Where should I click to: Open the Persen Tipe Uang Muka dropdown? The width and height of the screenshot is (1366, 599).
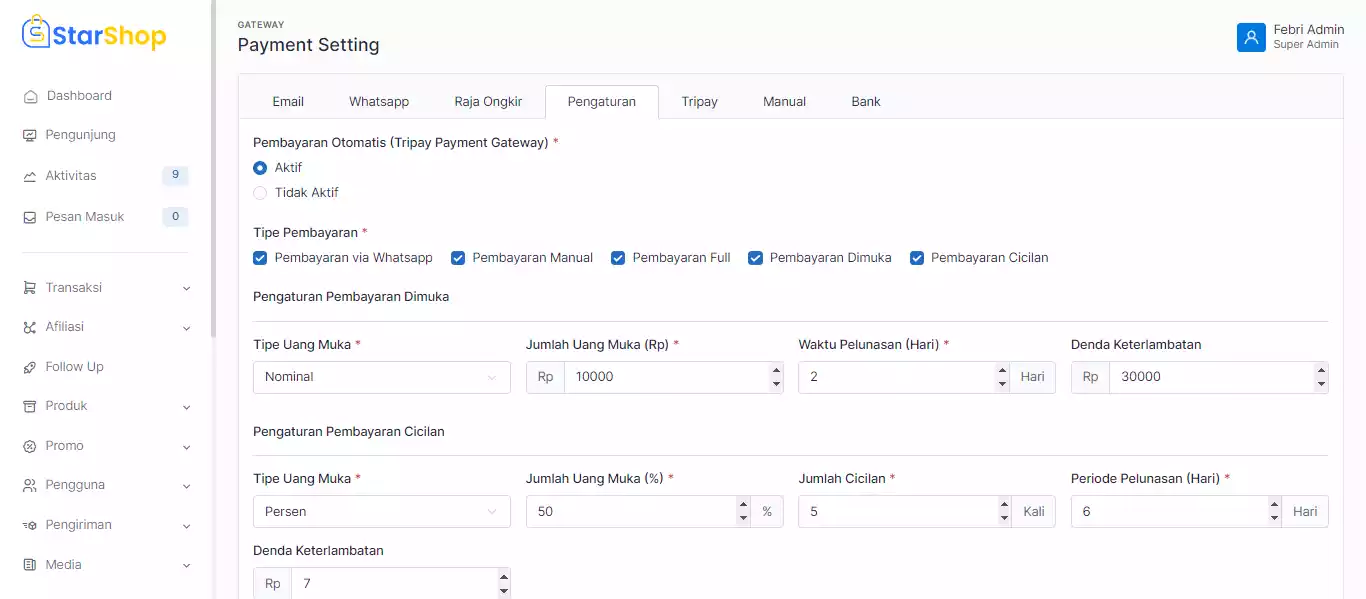(x=381, y=512)
